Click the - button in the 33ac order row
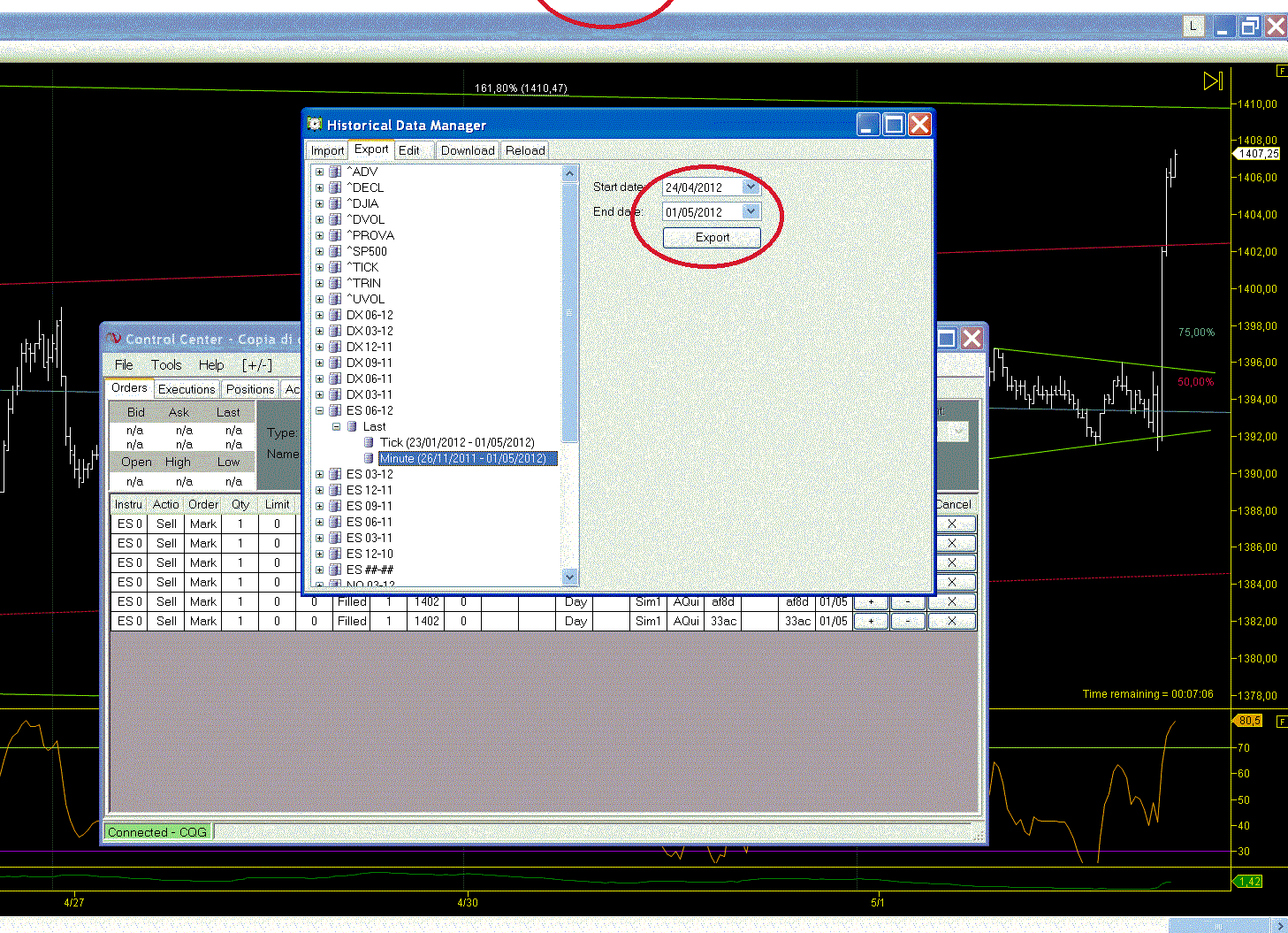The height and width of the screenshot is (933, 1288). coord(908,621)
